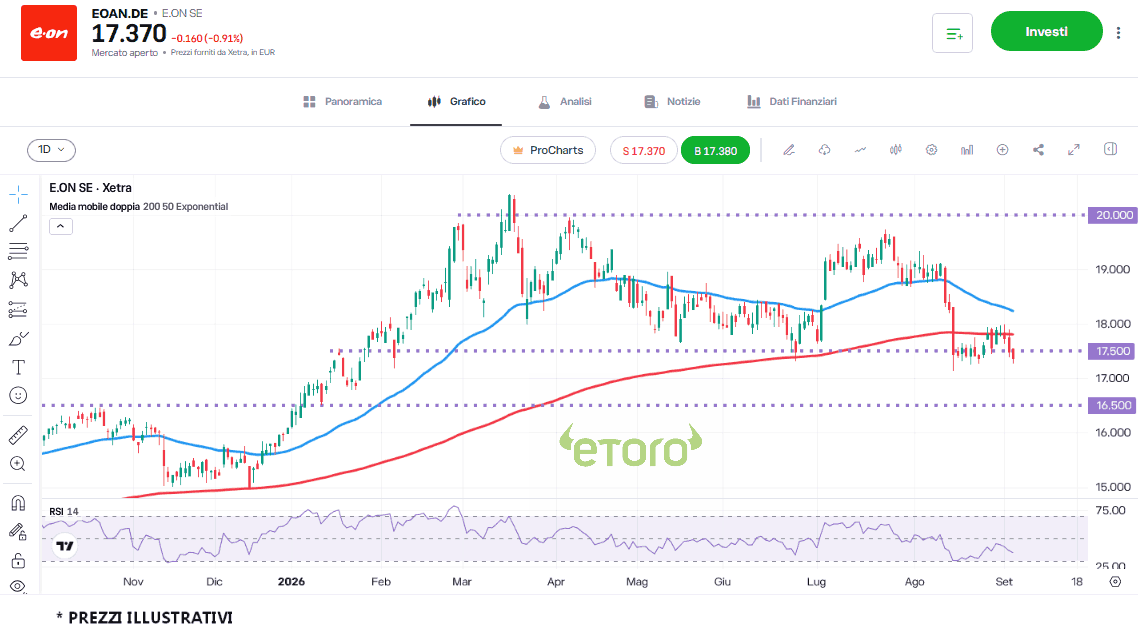Viewport: 1138px width, 628px height.
Task: Expand chart to fullscreen
Action: [x=1074, y=150]
